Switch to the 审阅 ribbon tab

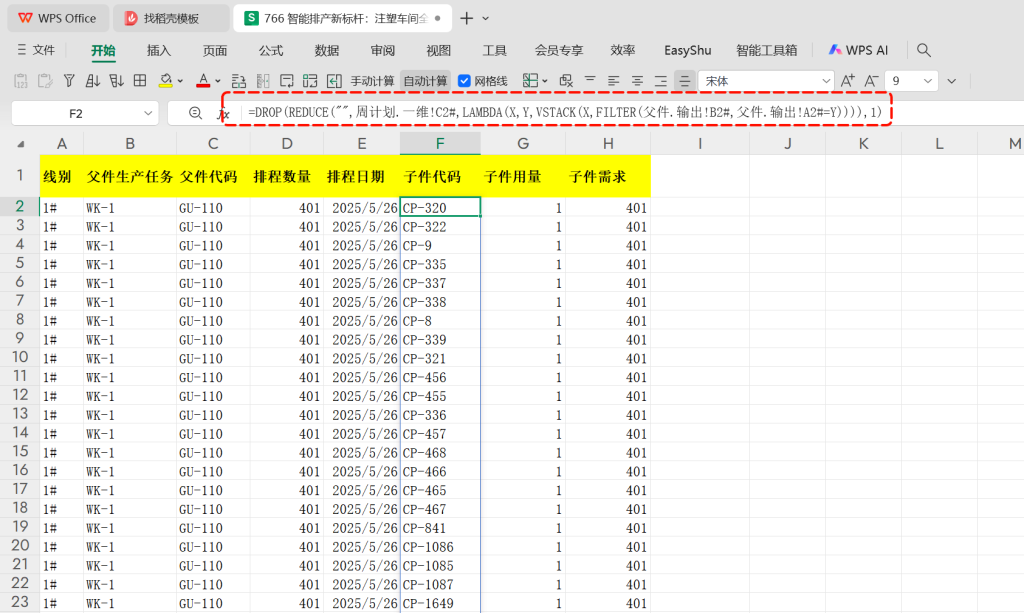point(383,50)
